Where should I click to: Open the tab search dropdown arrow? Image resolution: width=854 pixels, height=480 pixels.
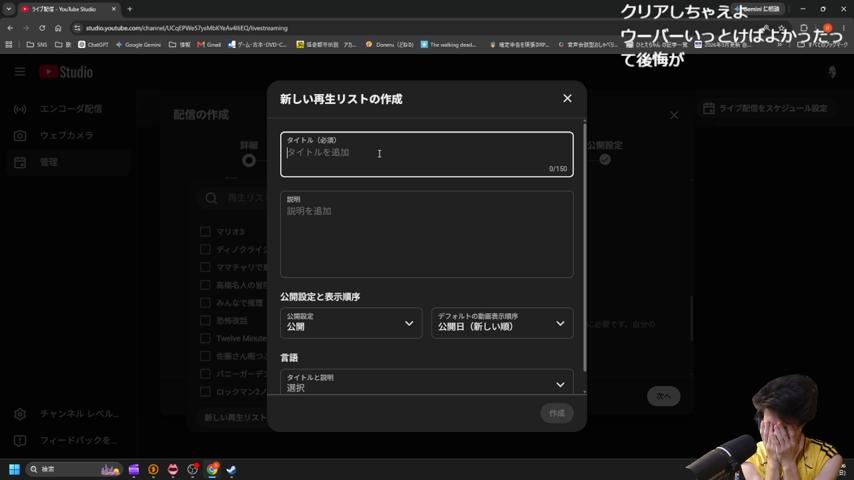pos(8,9)
